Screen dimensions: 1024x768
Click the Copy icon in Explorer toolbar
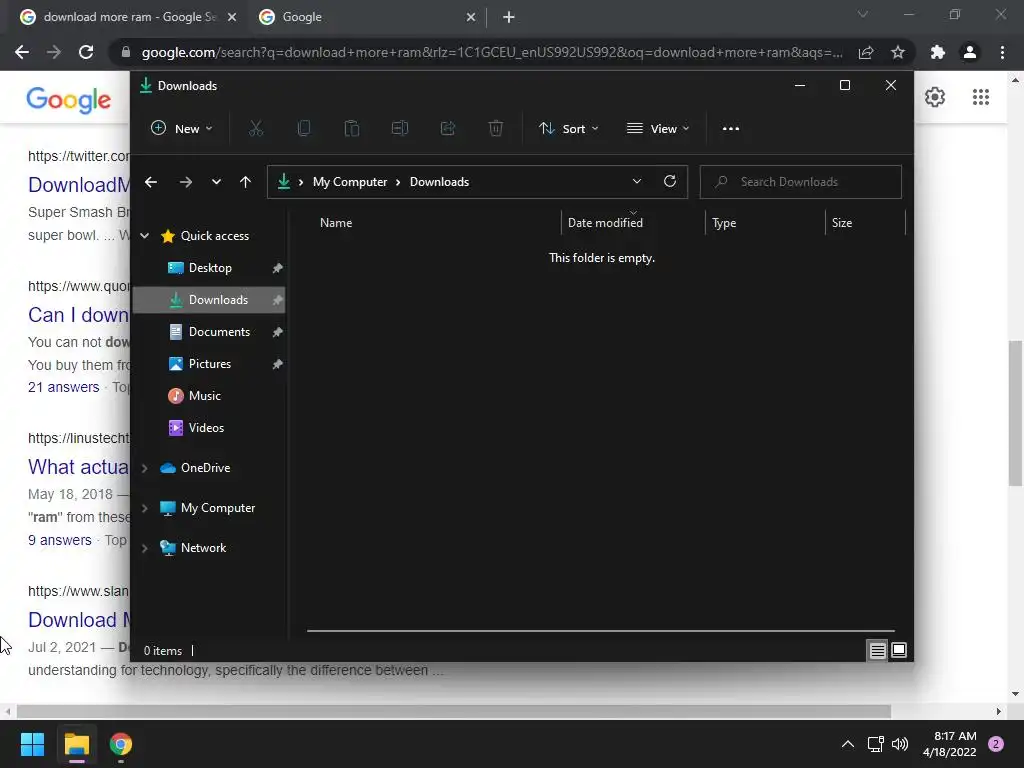[304, 129]
